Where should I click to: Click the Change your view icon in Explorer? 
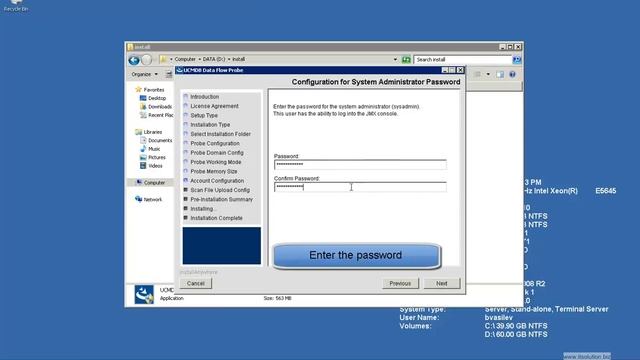(x=478, y=74)
